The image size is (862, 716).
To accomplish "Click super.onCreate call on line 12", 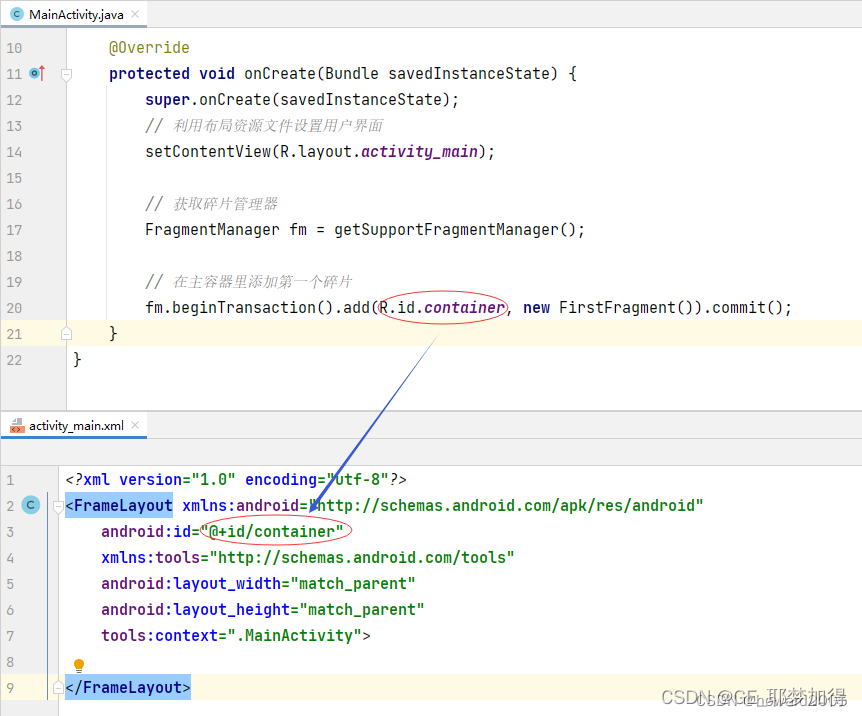I will (x=301, y=100).
